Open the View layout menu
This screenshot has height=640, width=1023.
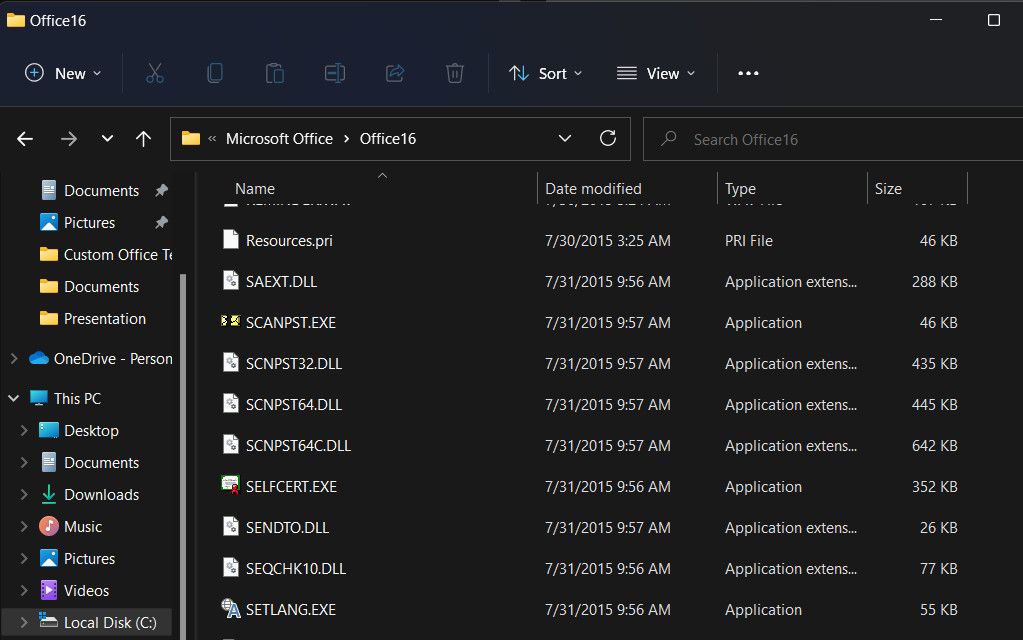656,73
